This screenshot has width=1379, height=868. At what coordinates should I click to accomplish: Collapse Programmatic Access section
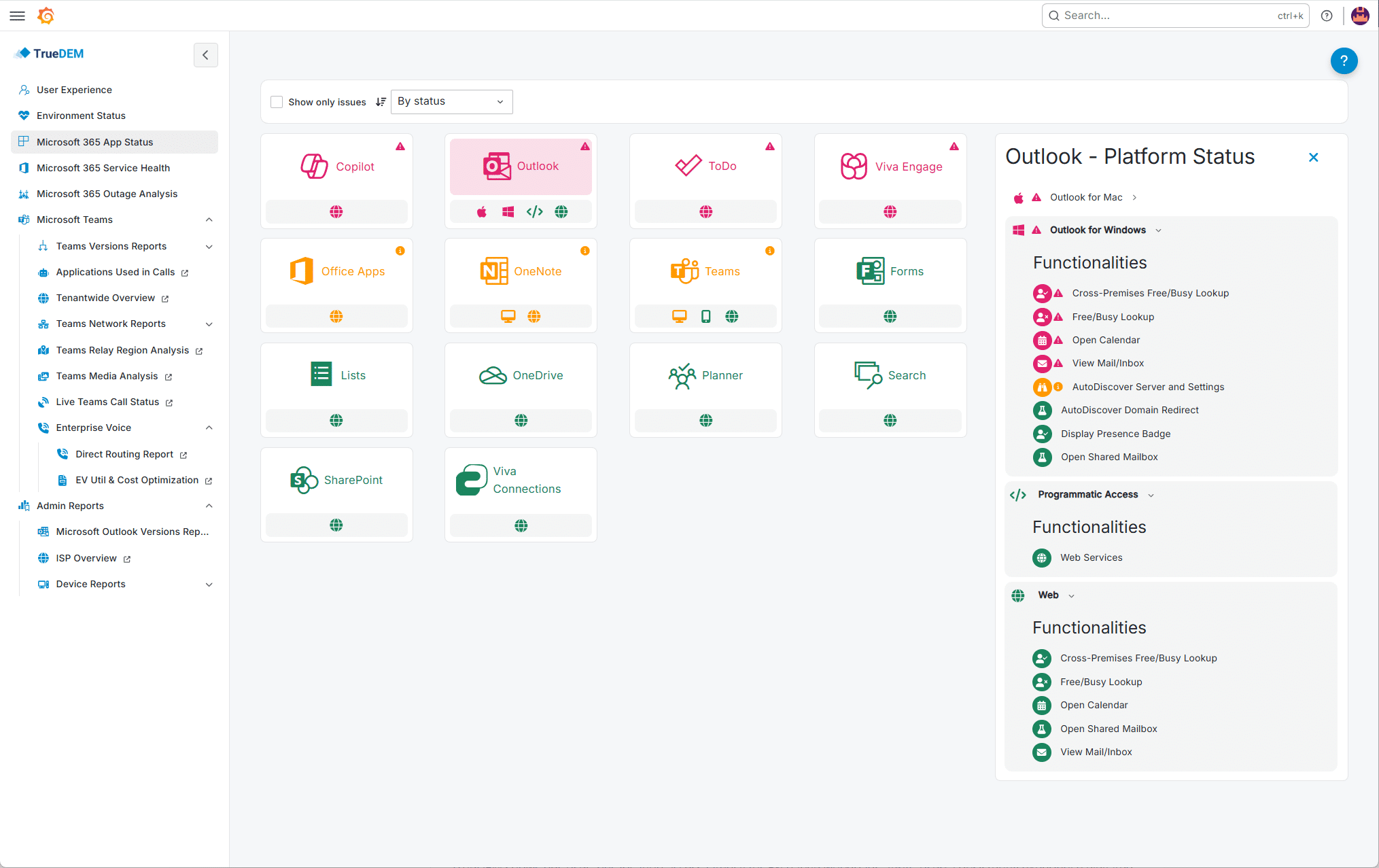[x=1151, y=495]
